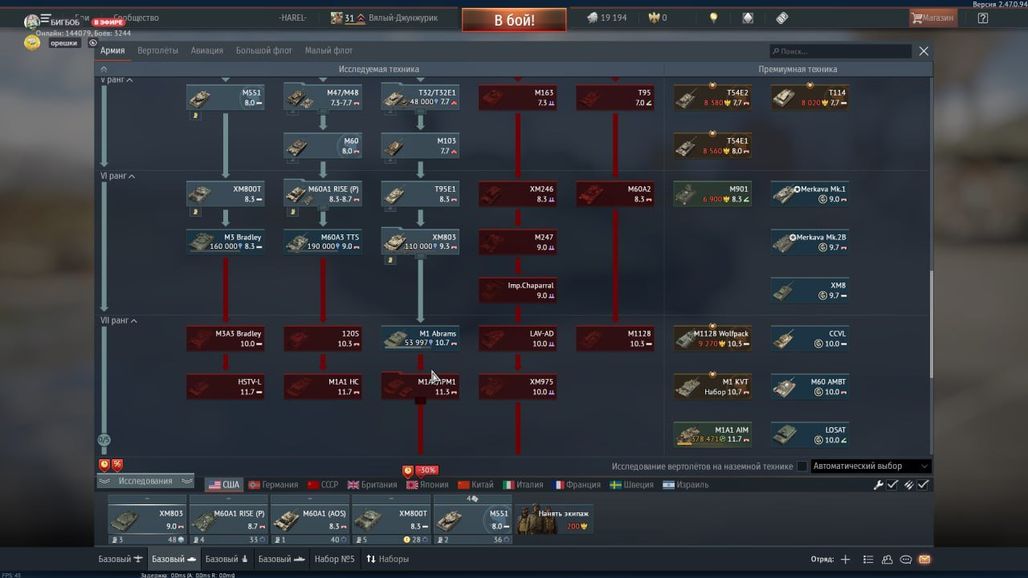Open the chat bubble icon
The height and width of the screenshot is (578, 1028).
pos(906,559)
